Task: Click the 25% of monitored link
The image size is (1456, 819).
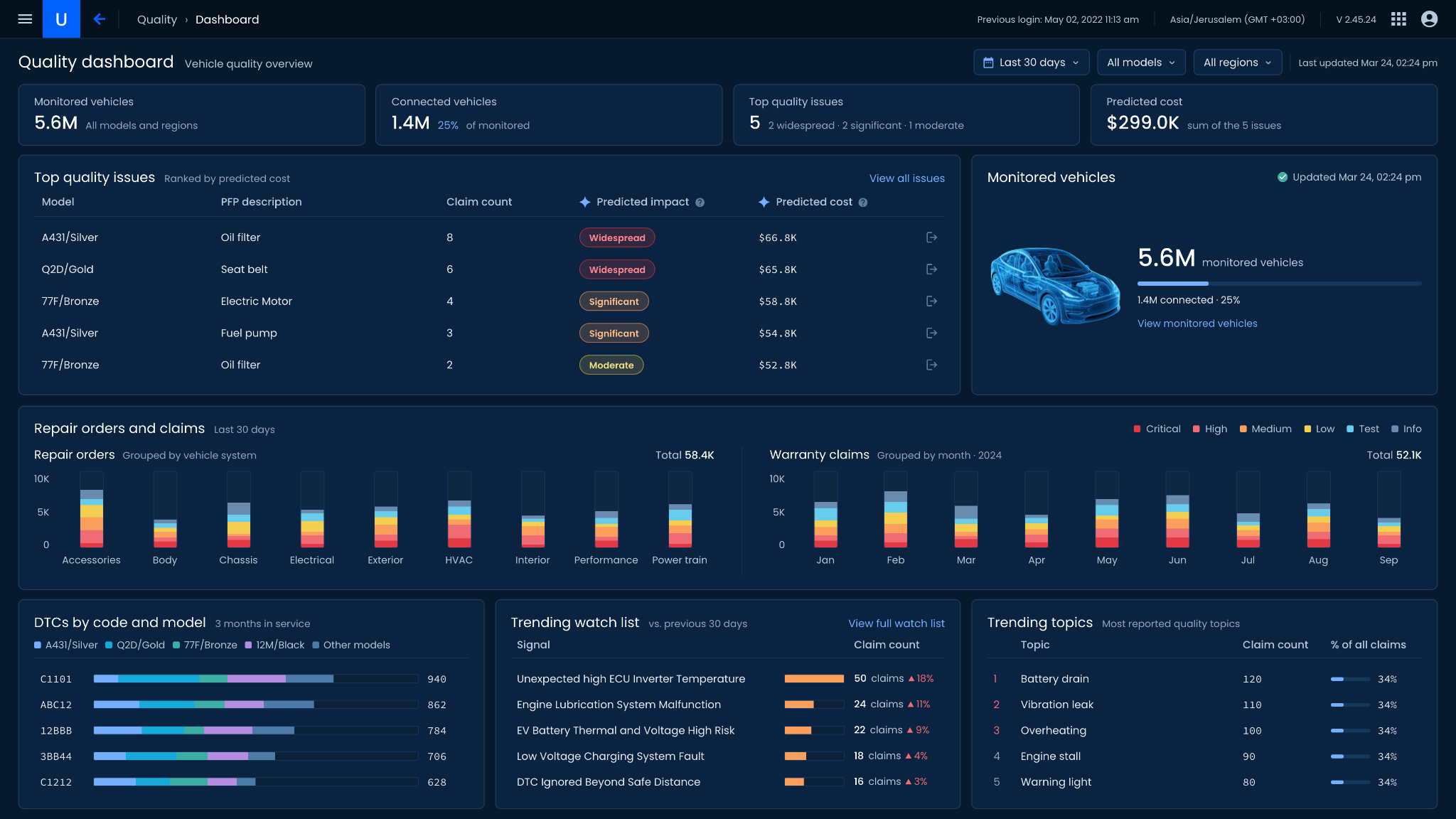Action: point(448,125)
